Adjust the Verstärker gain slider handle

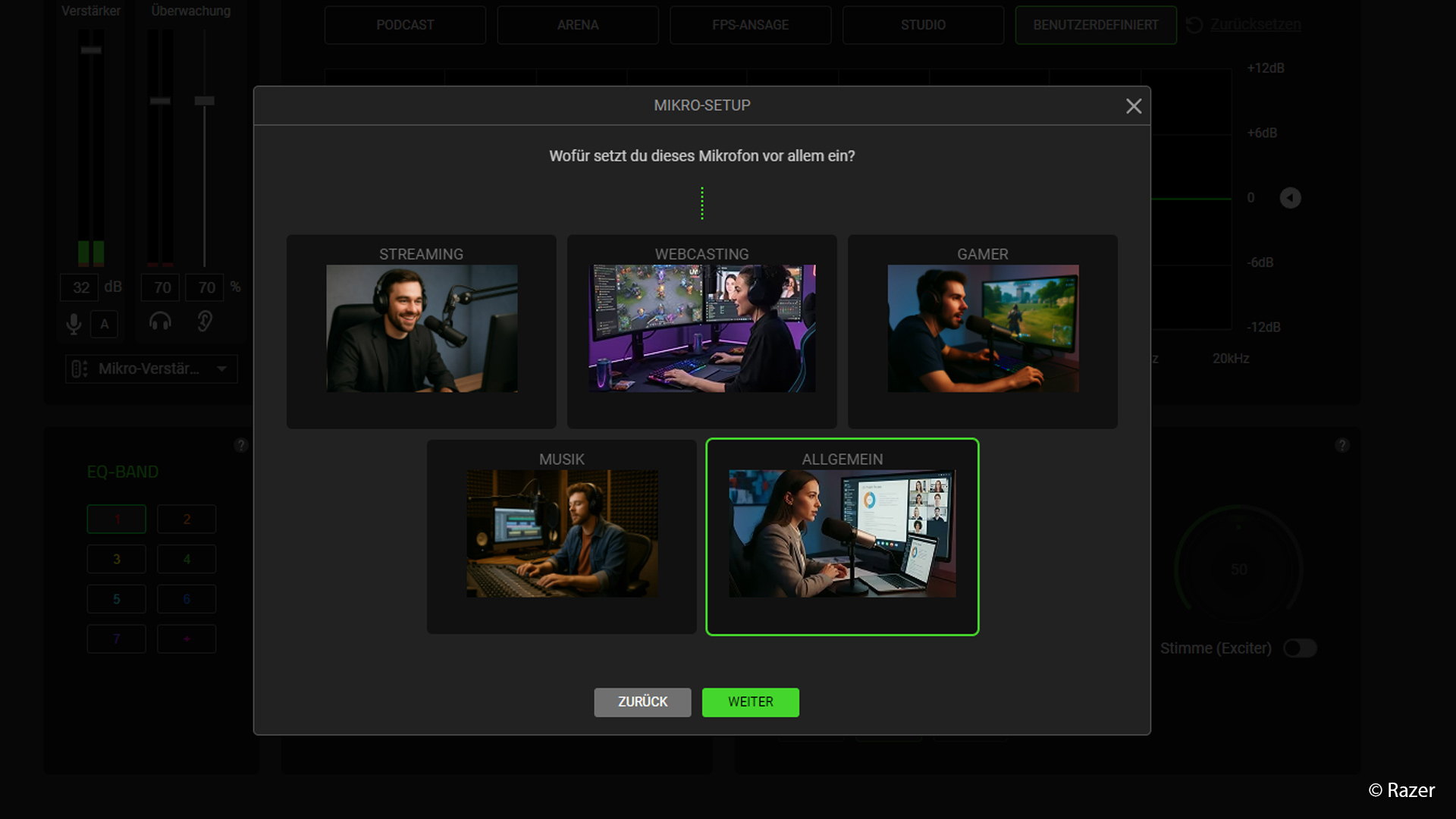click(x=91, y=50)
